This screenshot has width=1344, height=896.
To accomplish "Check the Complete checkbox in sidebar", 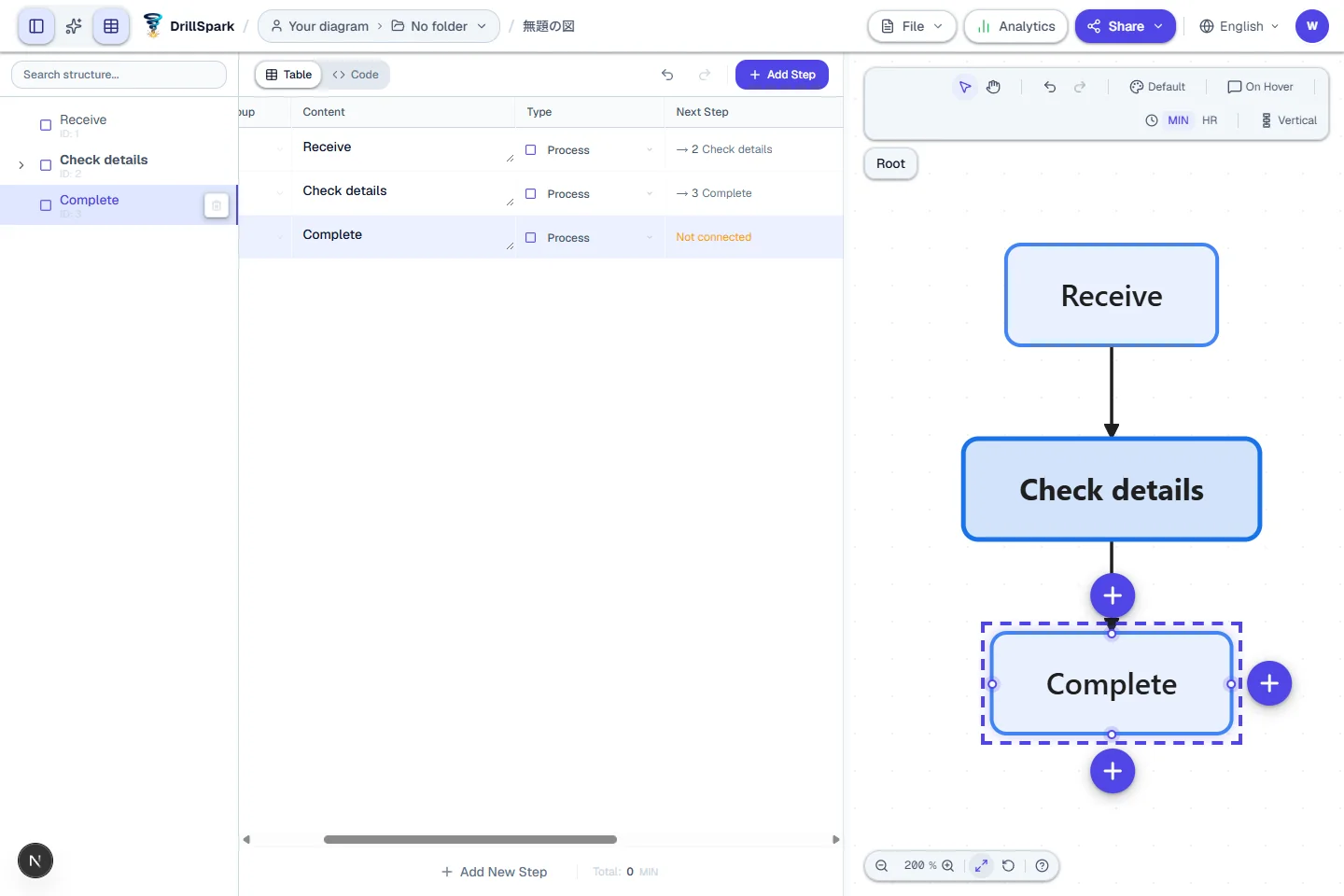I will [x=46, y=205].
